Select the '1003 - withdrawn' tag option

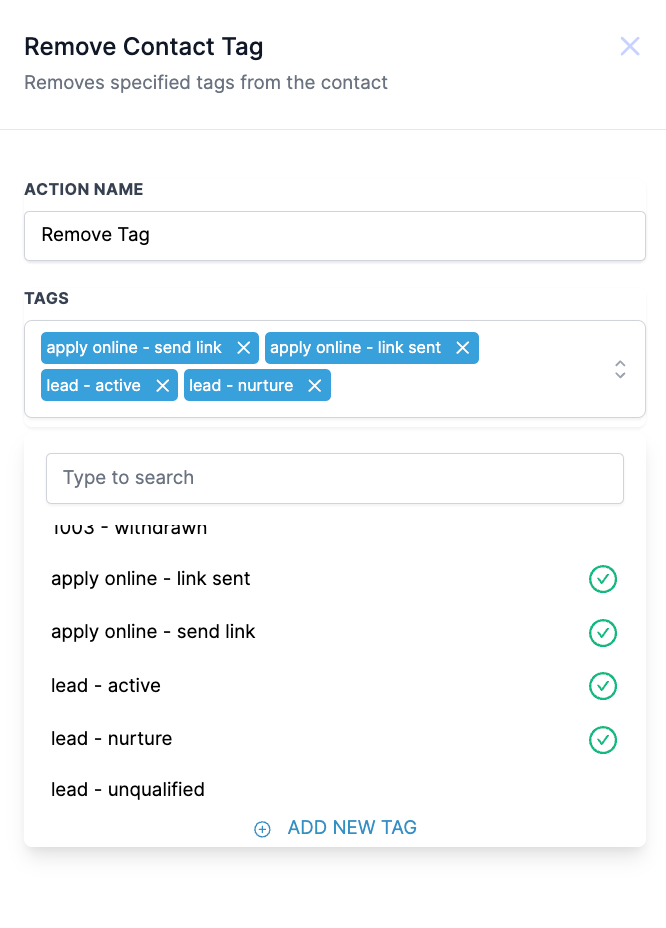point(129,529)
